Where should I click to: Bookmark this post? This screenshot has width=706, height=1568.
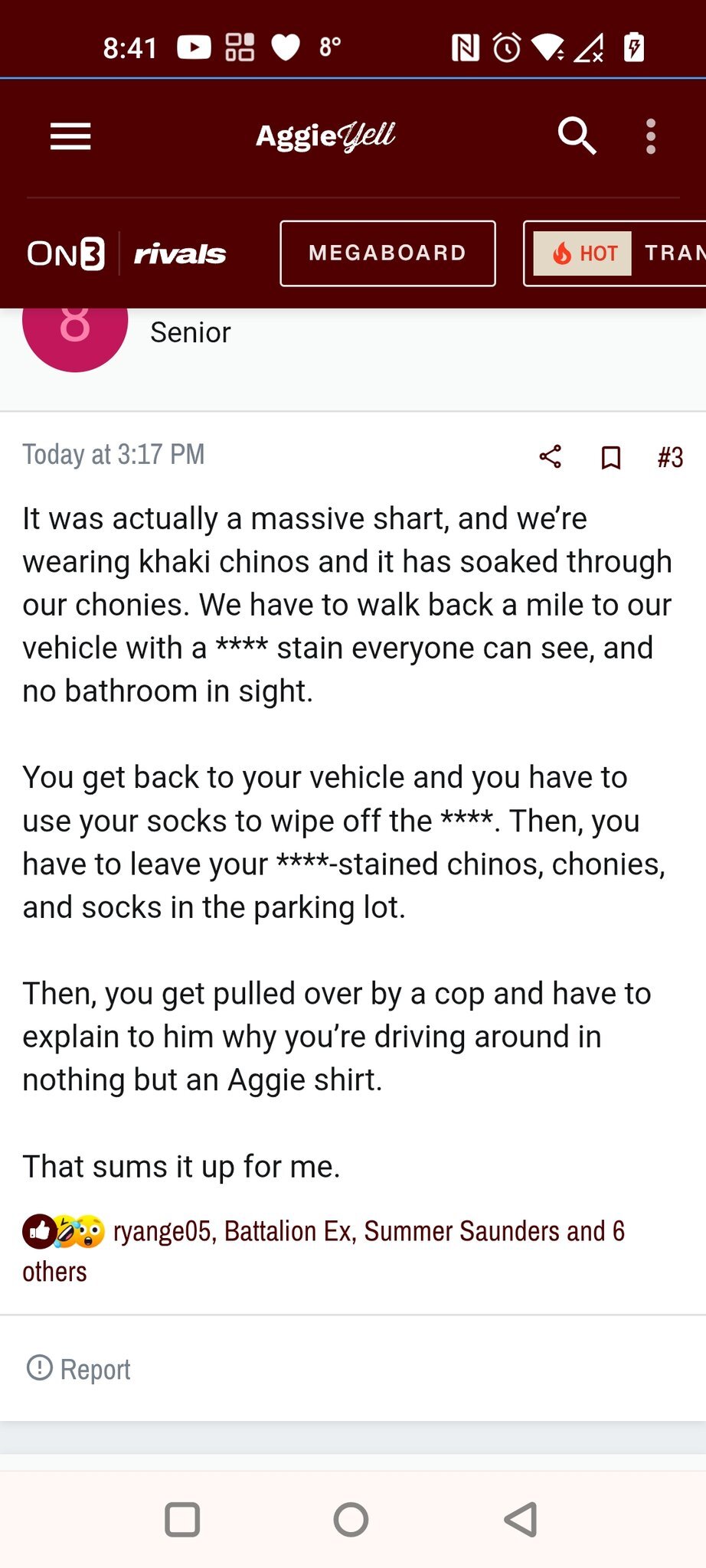click(x=610, y=457)
